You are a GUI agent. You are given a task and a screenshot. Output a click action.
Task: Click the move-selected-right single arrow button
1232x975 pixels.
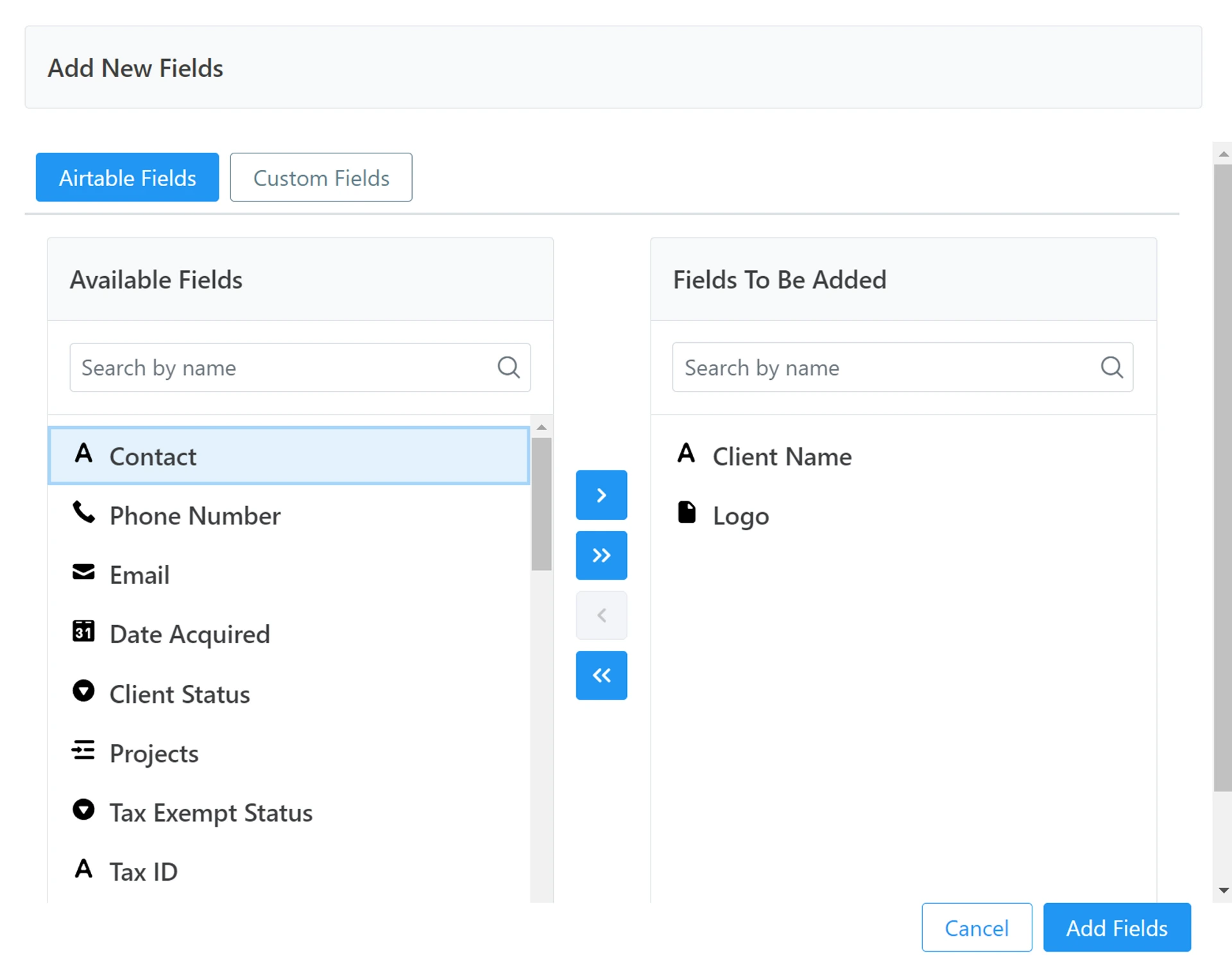click(x=601, y=495)
